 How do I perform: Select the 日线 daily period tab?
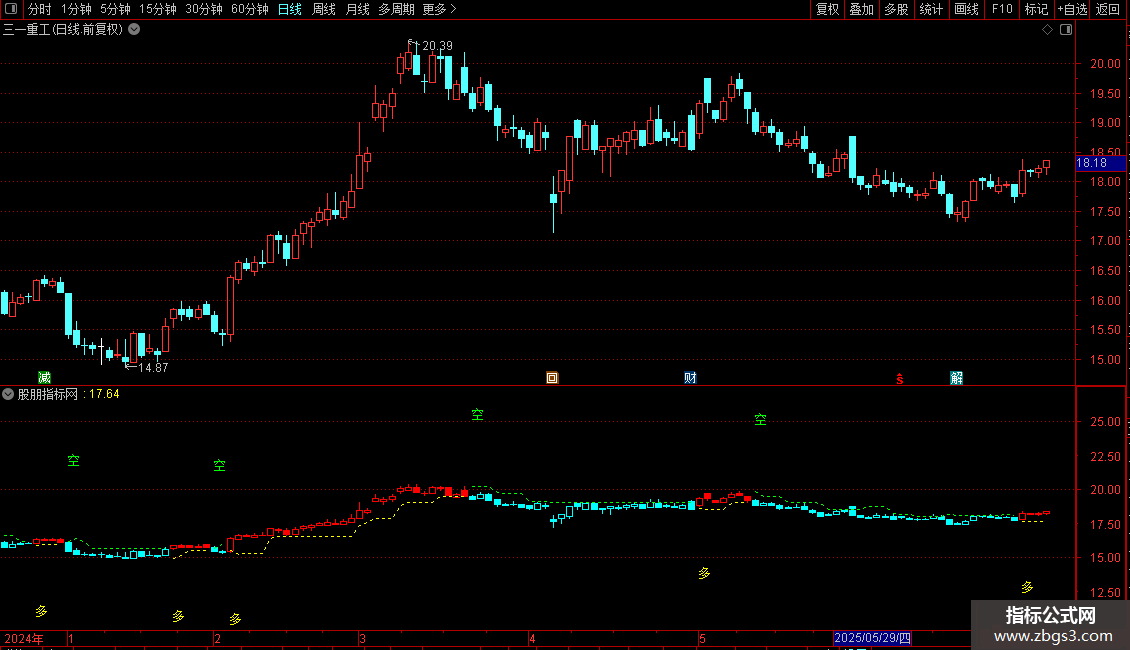pyautogui.click(x=290, y=9)
